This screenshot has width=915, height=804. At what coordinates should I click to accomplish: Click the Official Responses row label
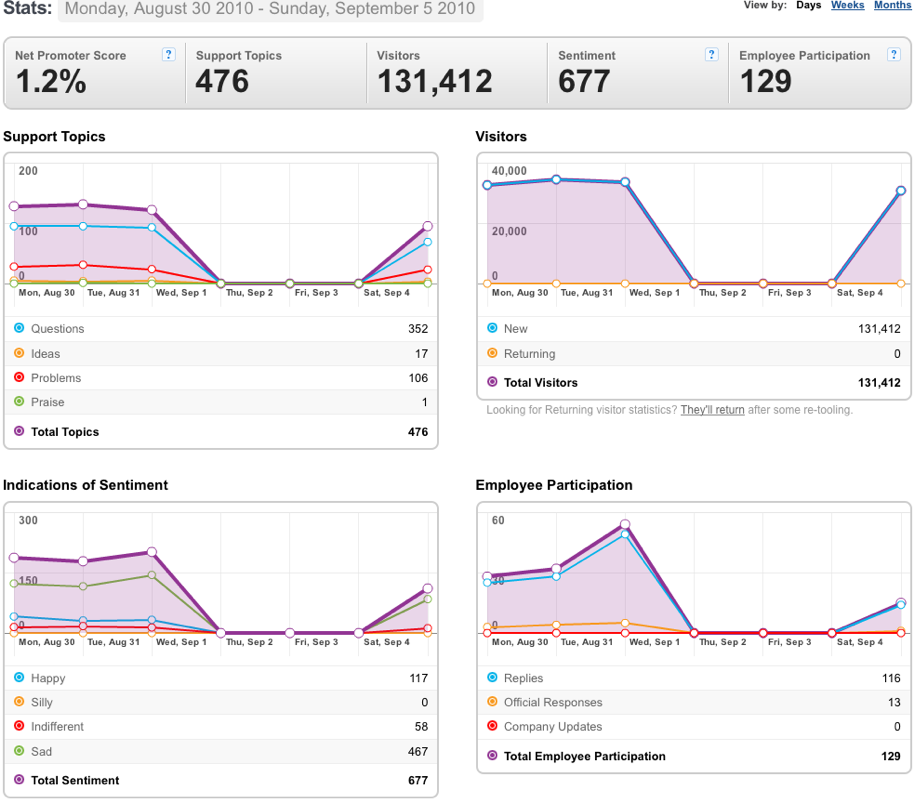click(553, 702)
